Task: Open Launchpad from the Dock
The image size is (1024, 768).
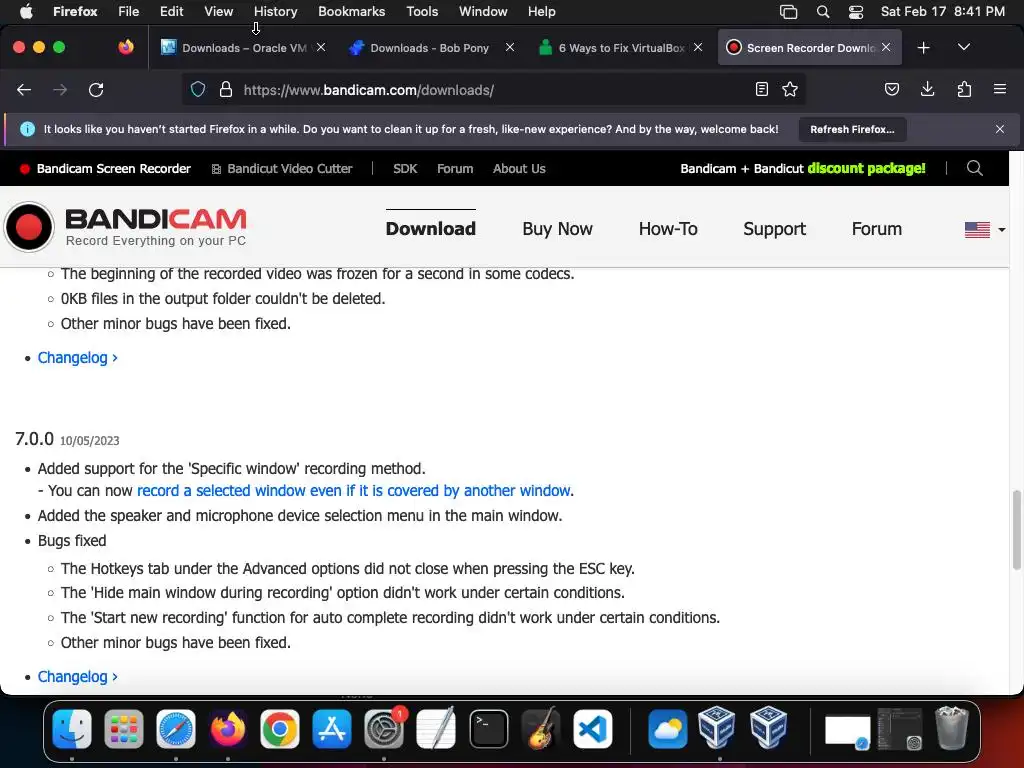Action: [123, 729]
